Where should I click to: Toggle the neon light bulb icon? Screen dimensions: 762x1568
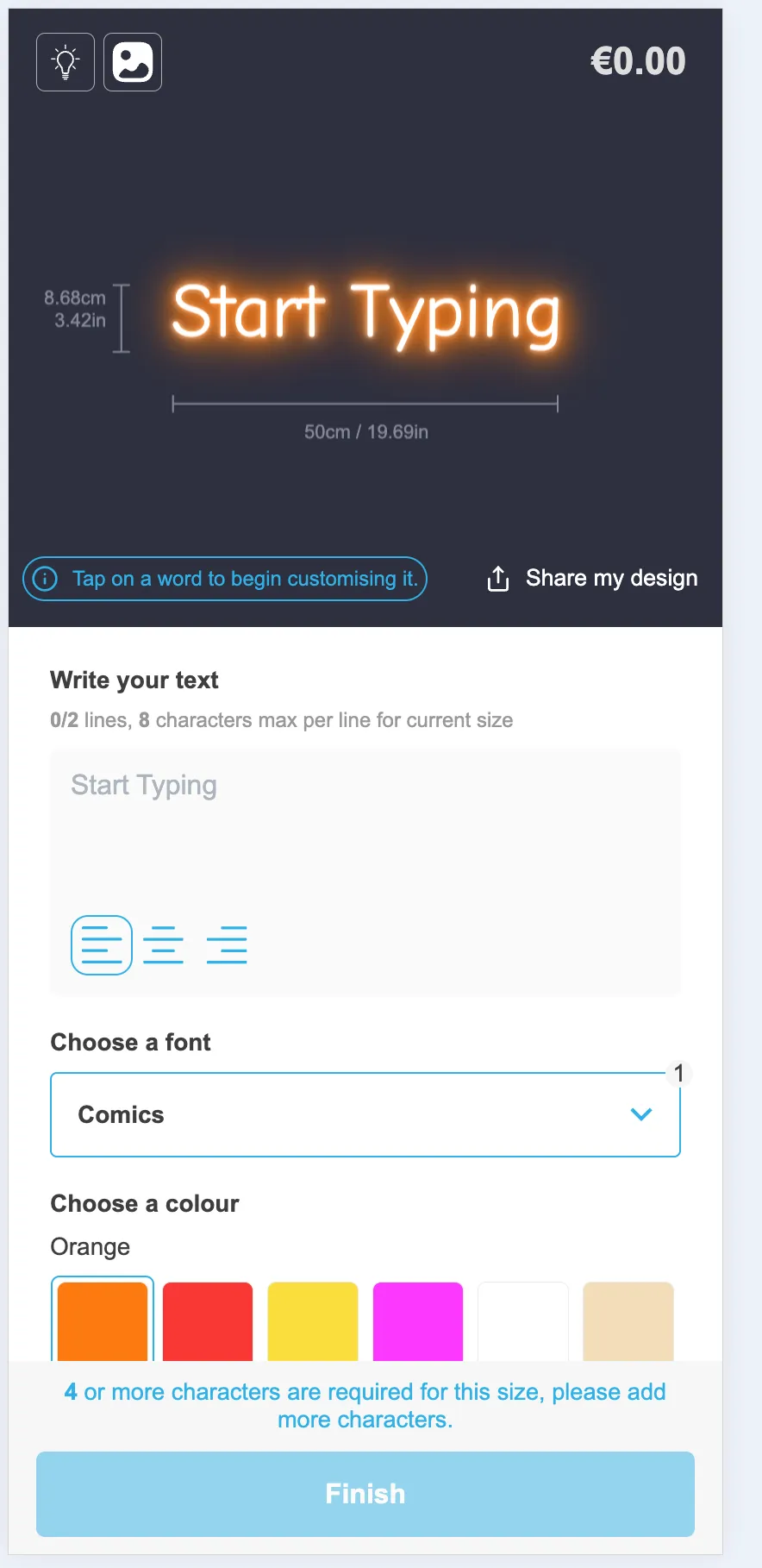pos(66,62)
